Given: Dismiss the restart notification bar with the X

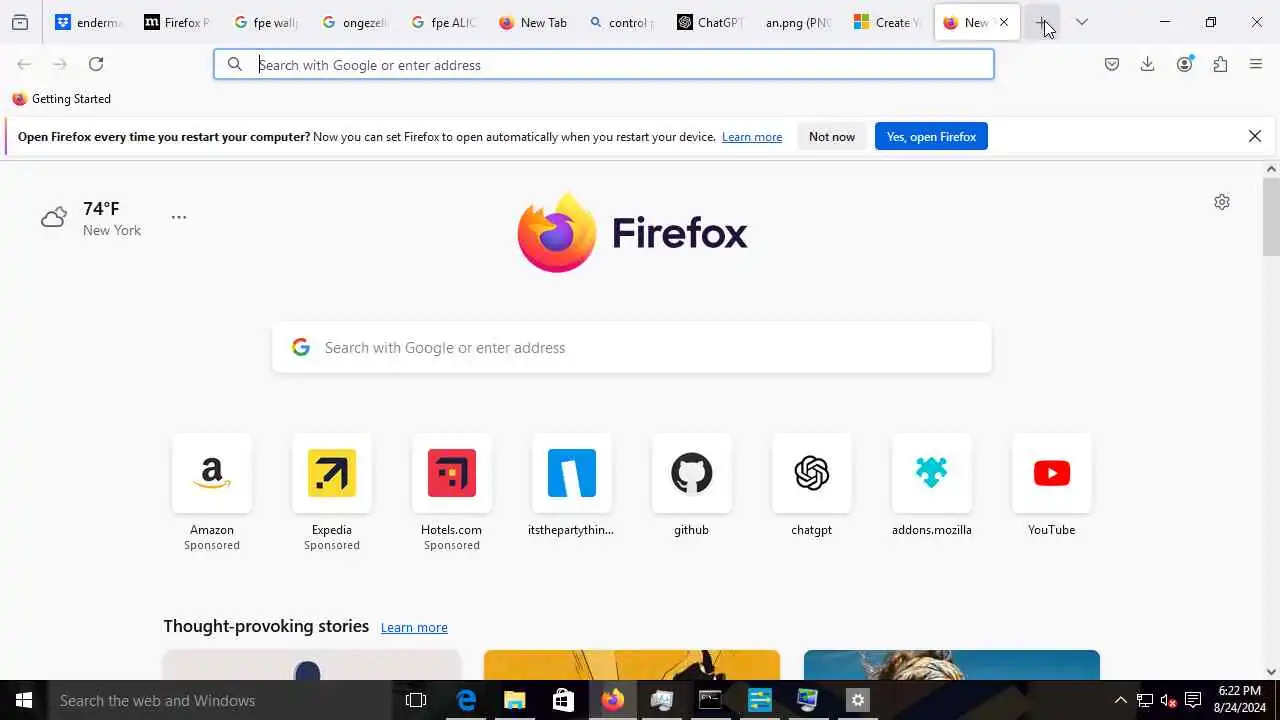Looking at the screenshot, I should 1255,136.
